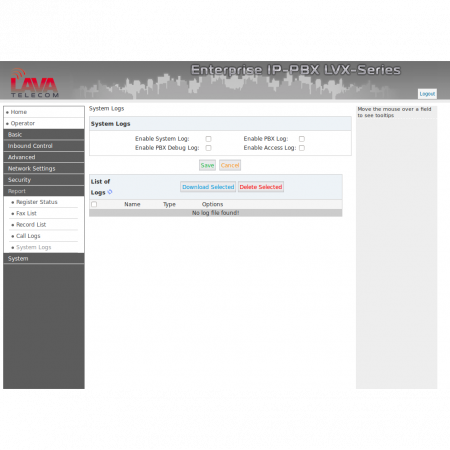Image resolution: width=450 pixels, height=450 pixels.
Task: Expand the System menu section
Action: click(44, 258)
